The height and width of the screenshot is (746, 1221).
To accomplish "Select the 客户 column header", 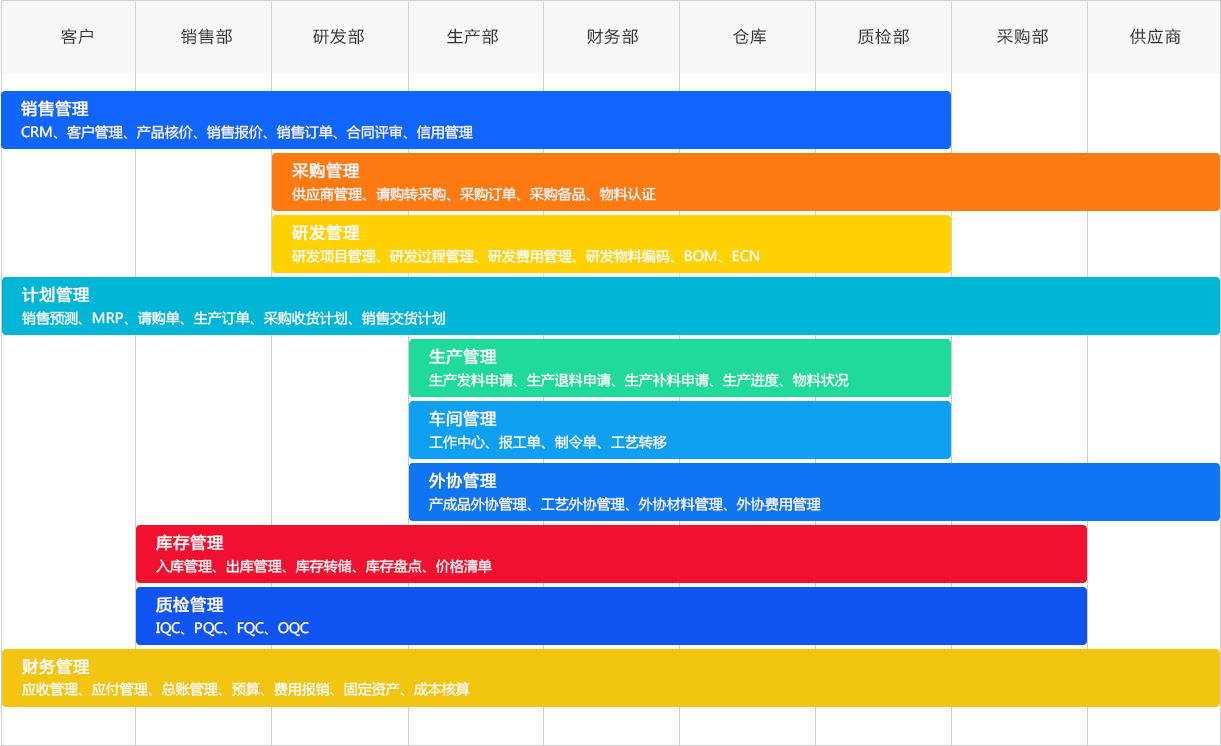I will (x=67, y=38).
